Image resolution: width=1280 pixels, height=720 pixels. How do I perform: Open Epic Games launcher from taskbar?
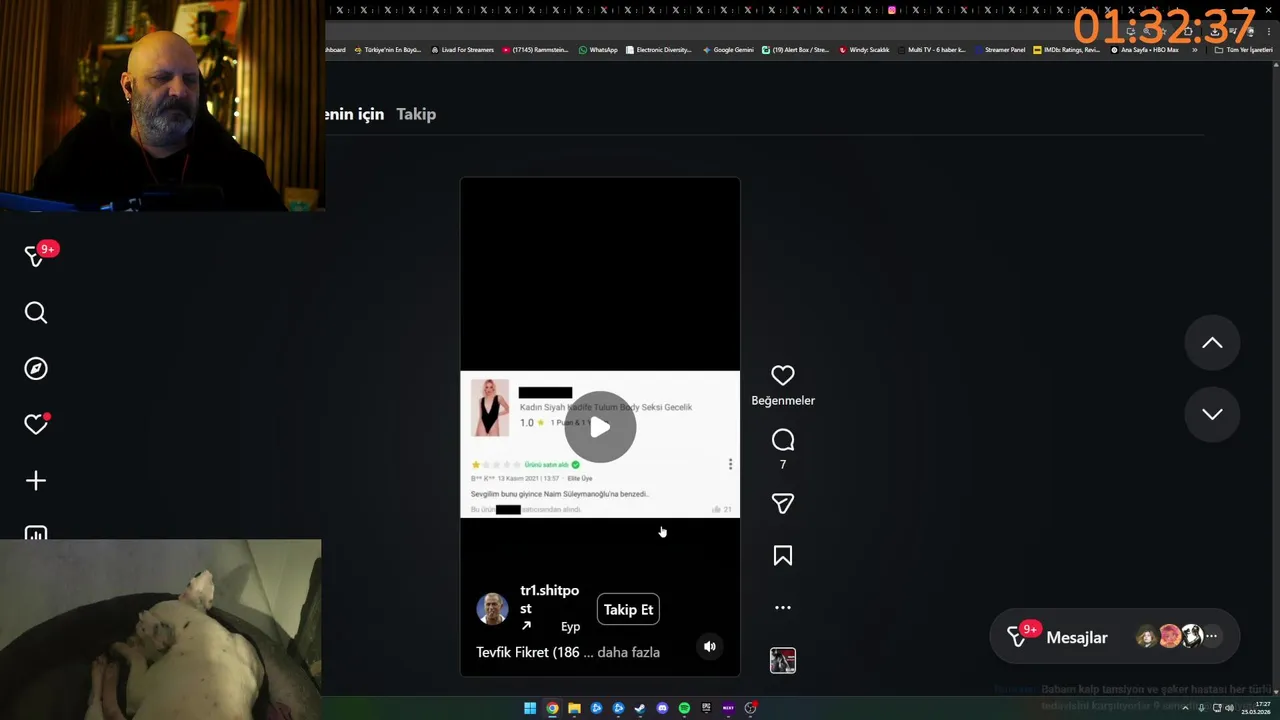click(x=706, y=708)
